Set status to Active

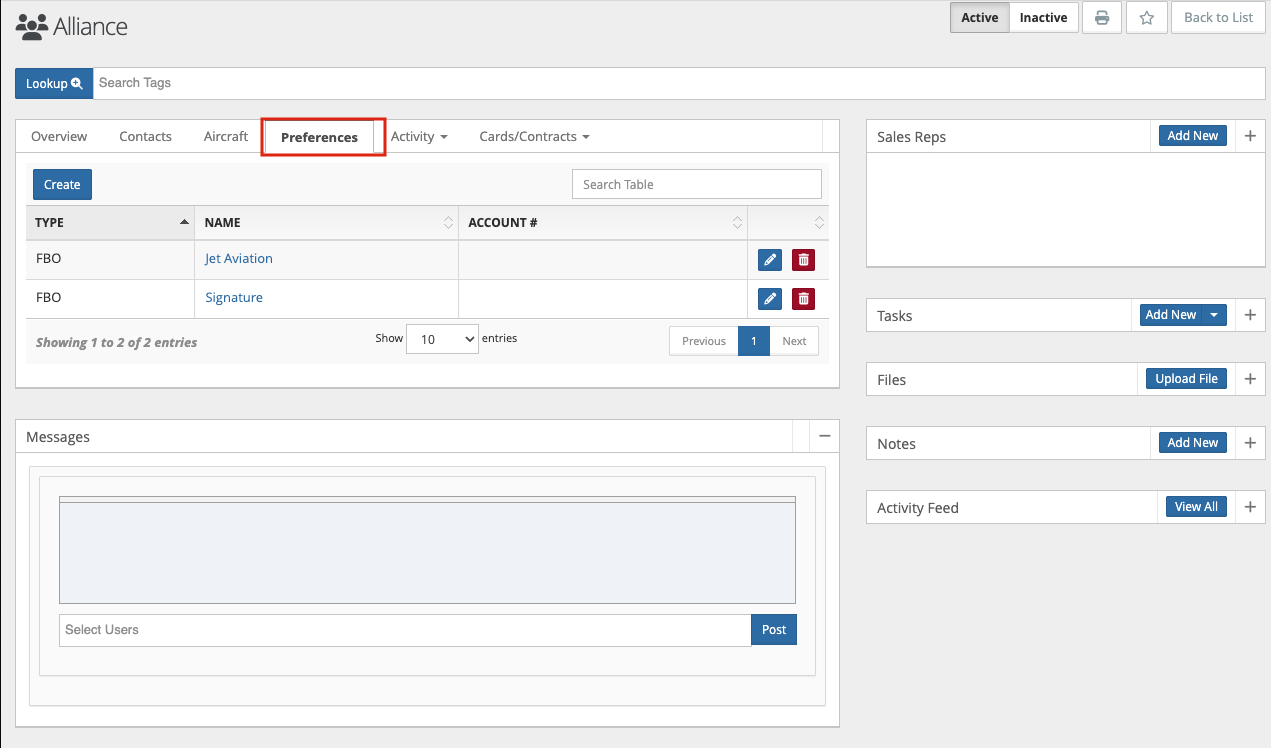[979, 18]
